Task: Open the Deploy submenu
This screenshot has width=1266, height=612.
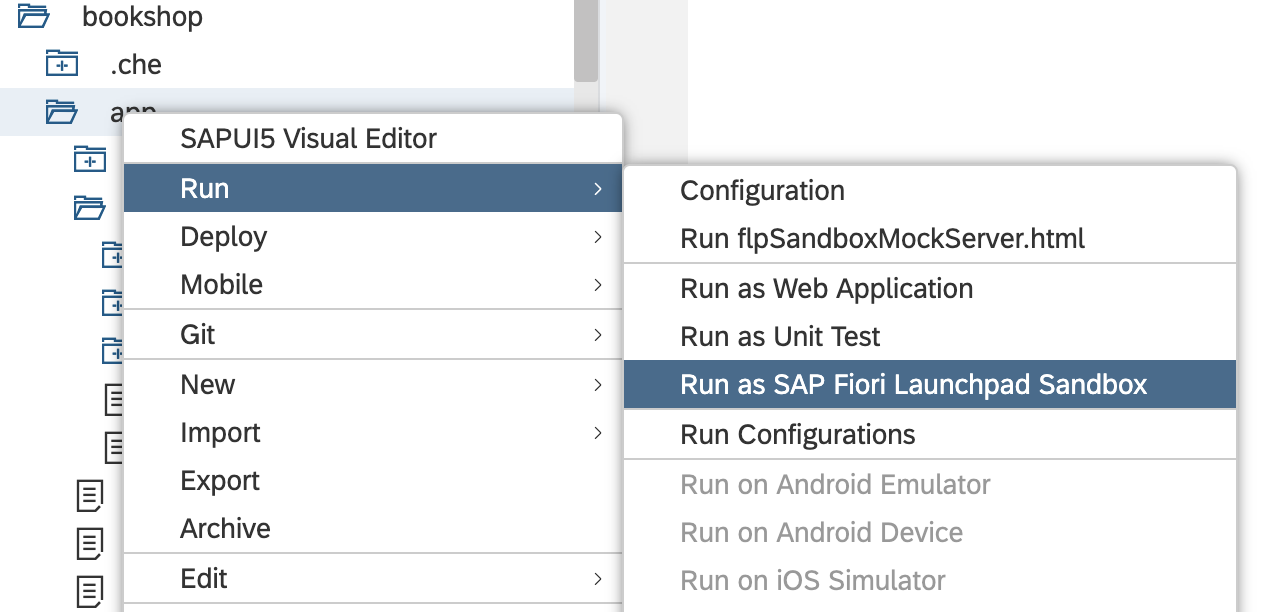Action: pyautogui.click(x=372, y=236)
